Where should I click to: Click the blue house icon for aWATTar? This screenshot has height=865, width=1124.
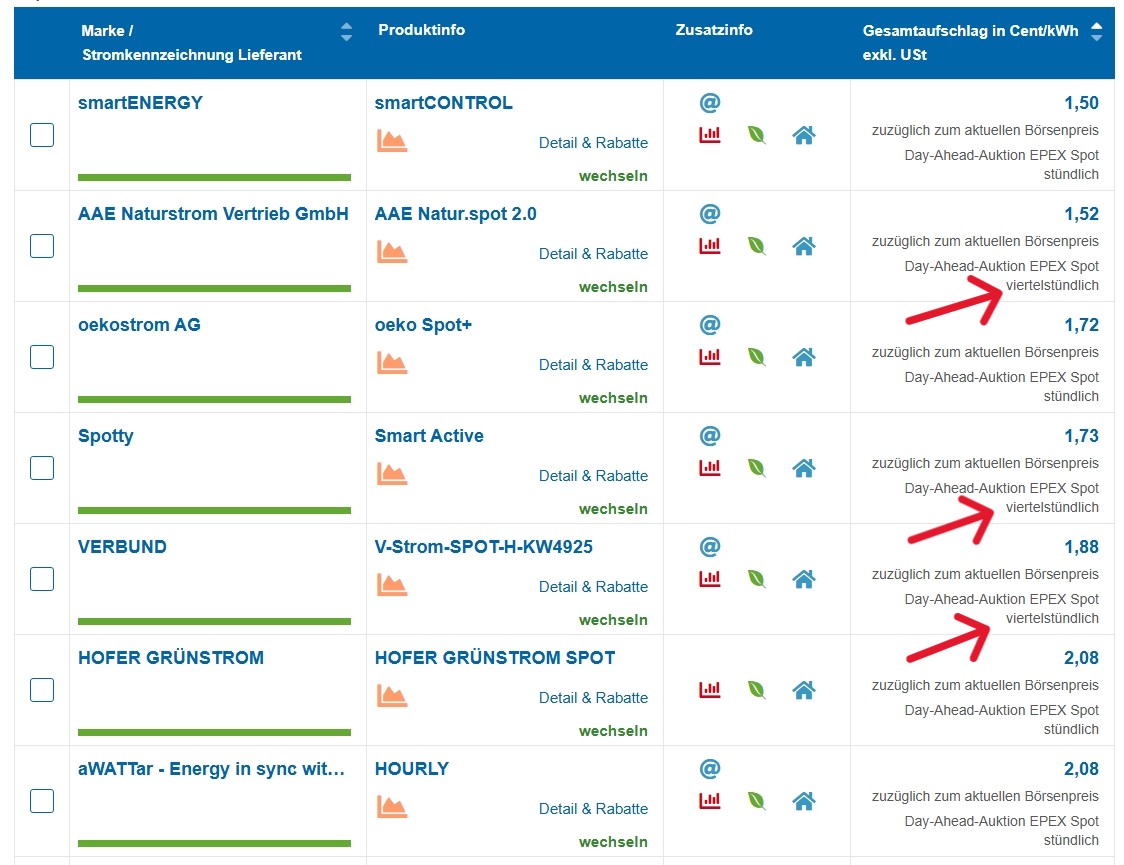(804, 801)
